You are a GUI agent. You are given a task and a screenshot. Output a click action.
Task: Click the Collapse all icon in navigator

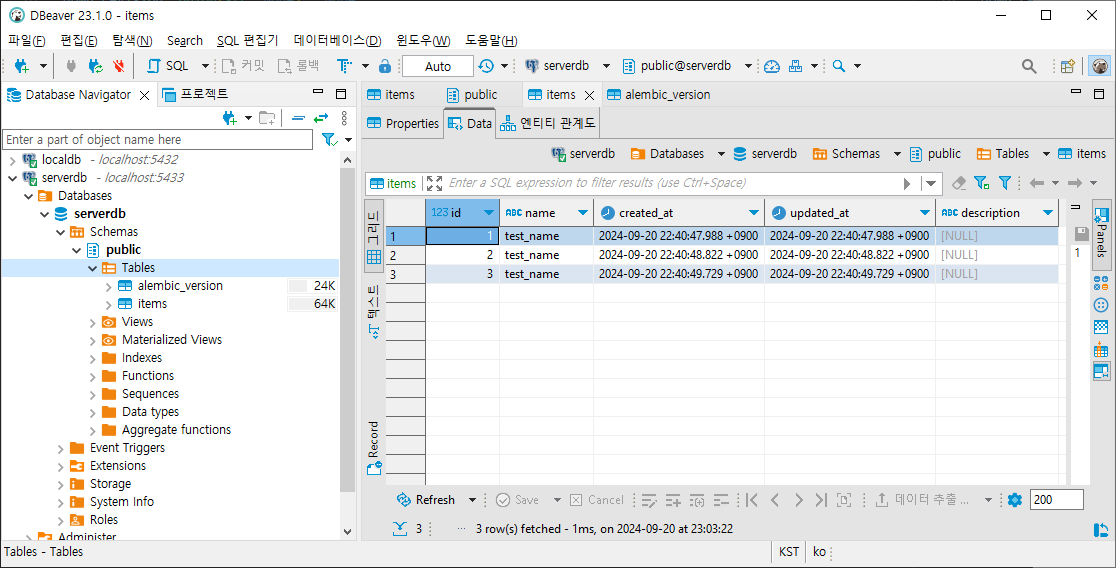(299, 118)
